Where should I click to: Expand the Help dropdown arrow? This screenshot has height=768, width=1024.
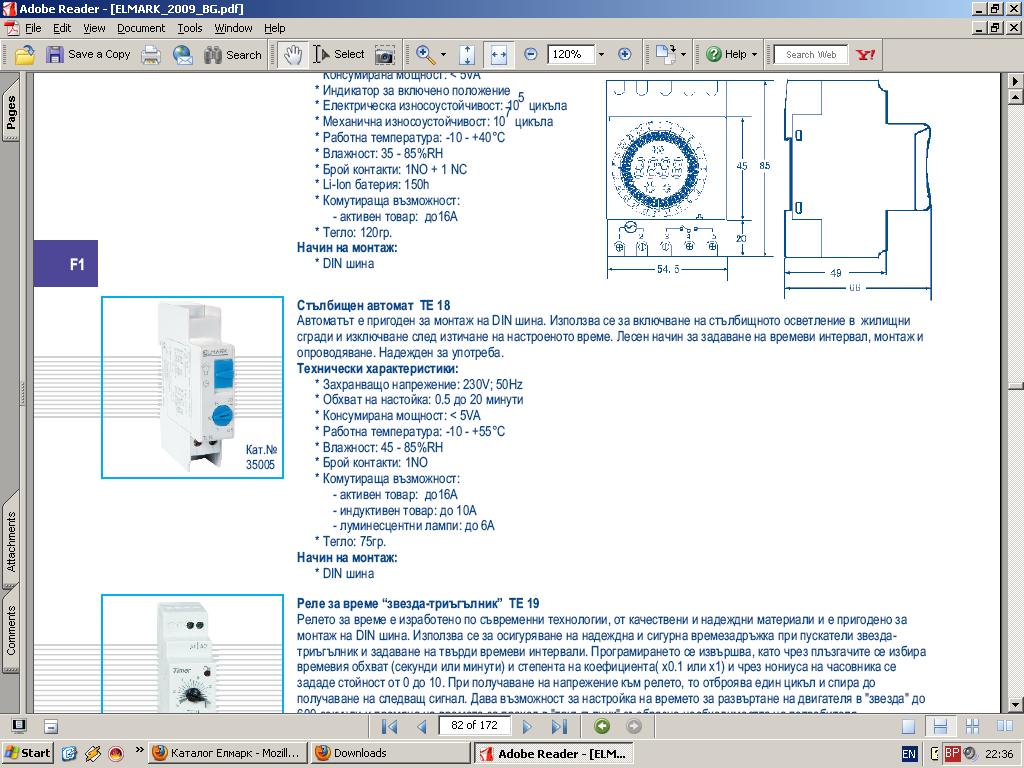point(754,55)
